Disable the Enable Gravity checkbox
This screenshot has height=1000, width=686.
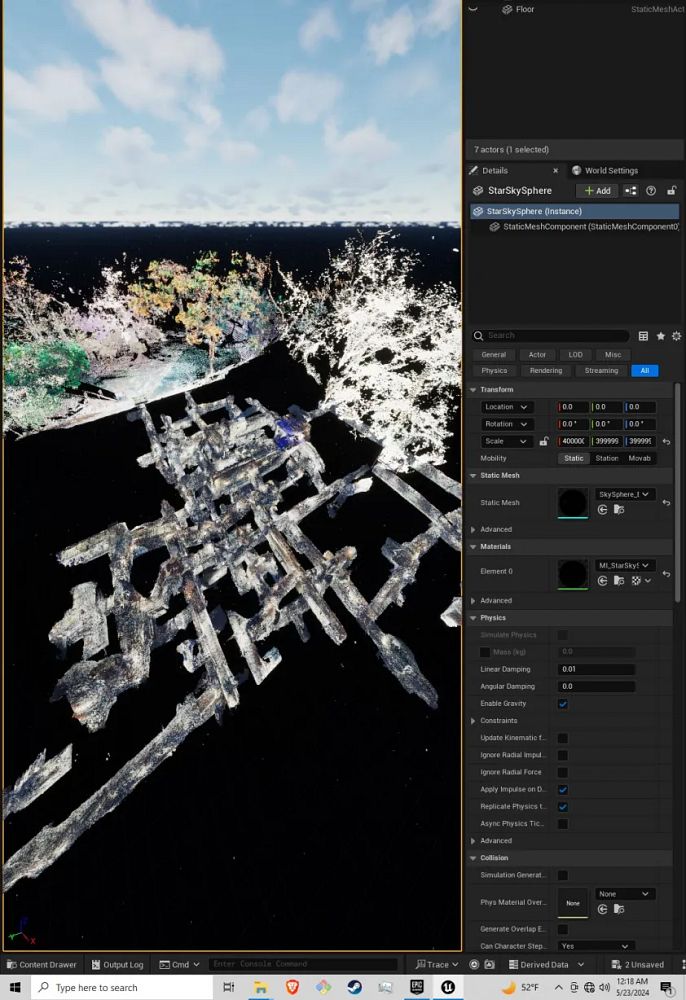563,704
